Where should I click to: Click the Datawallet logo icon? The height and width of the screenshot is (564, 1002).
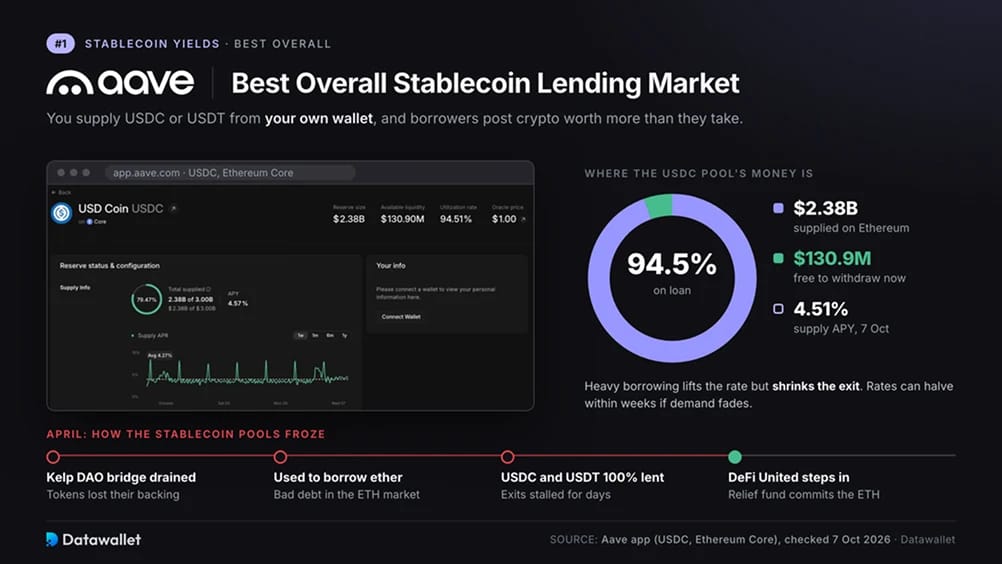coord(52,539)
